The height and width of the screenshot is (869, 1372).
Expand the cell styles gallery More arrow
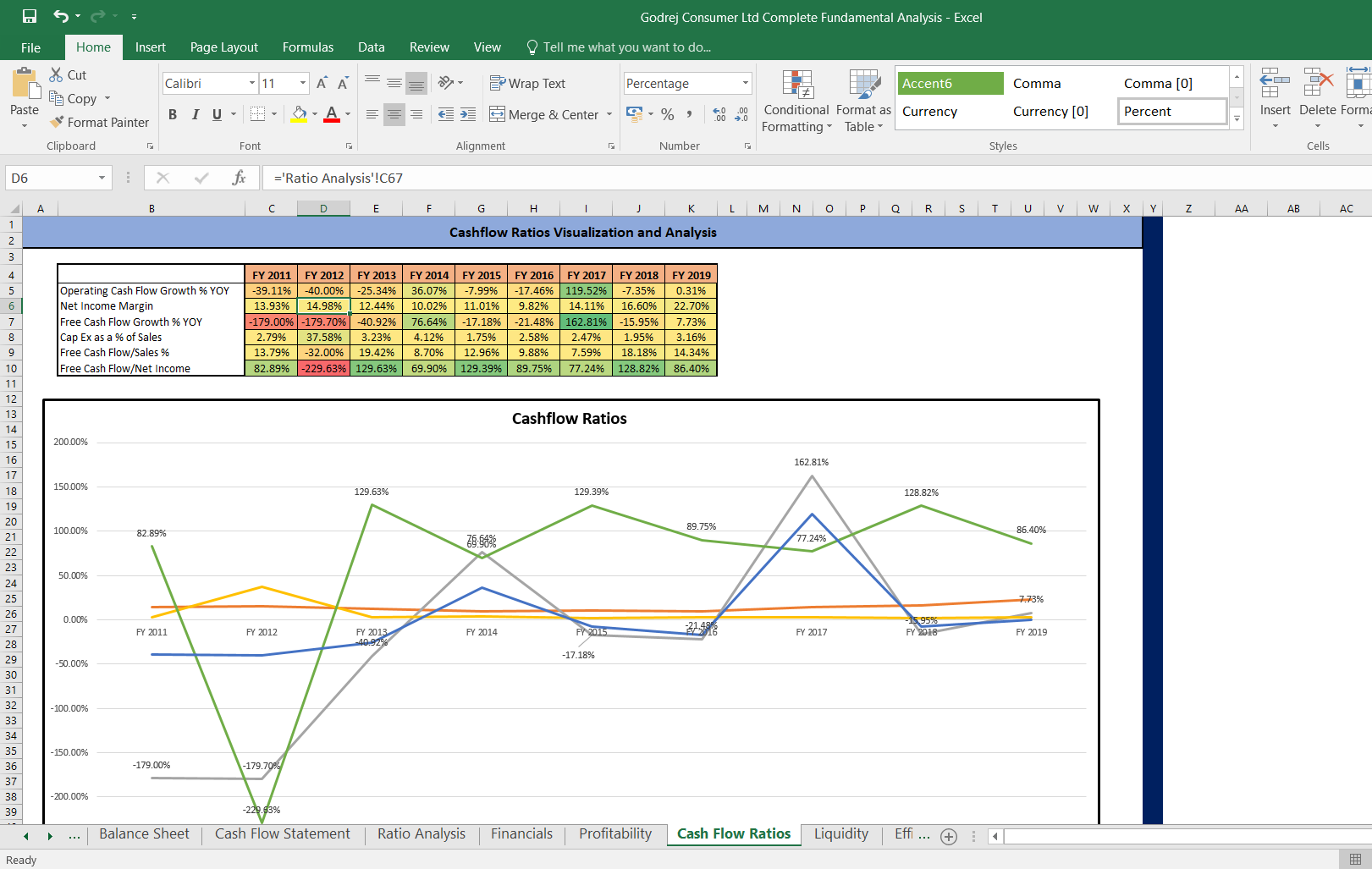(x=1237, y=119)
